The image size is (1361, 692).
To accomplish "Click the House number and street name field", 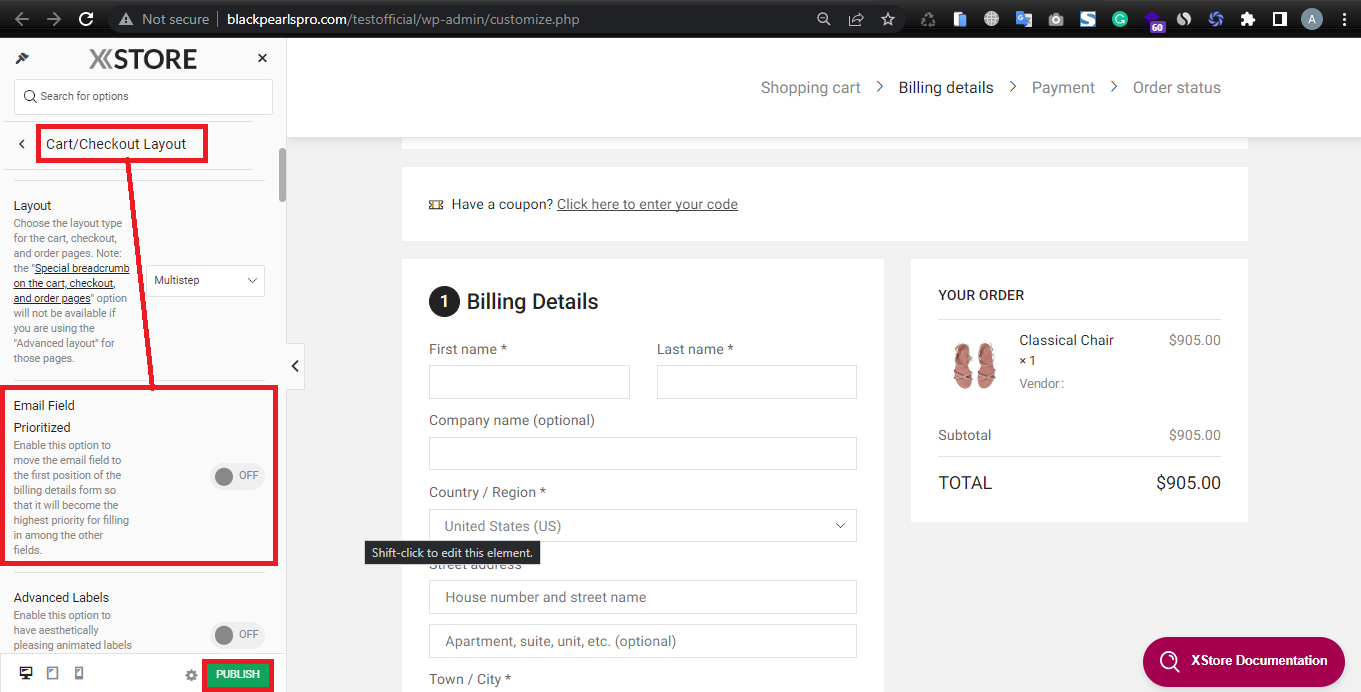I will tap(643, 597).
